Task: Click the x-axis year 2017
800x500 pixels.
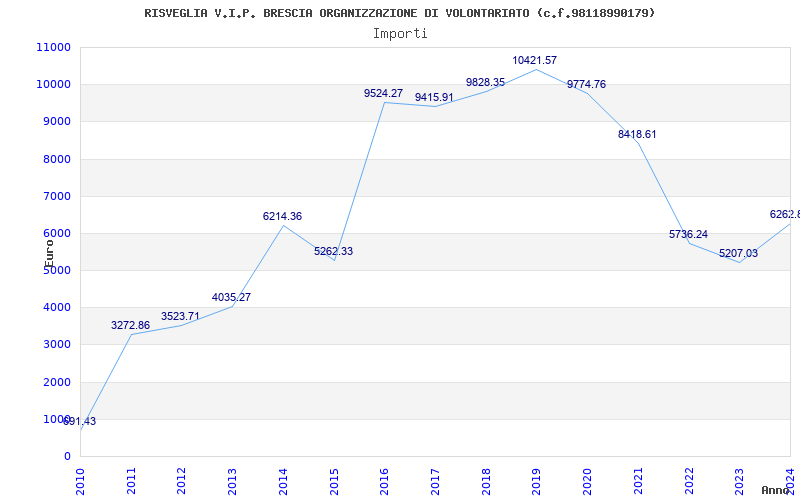Action: coord(435,481)
